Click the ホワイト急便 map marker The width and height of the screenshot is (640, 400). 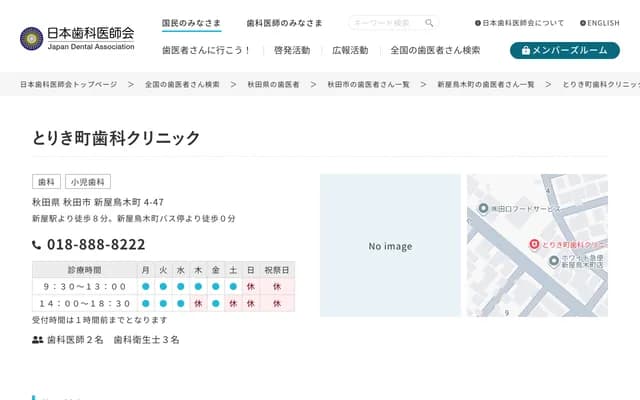pos(553,261)
